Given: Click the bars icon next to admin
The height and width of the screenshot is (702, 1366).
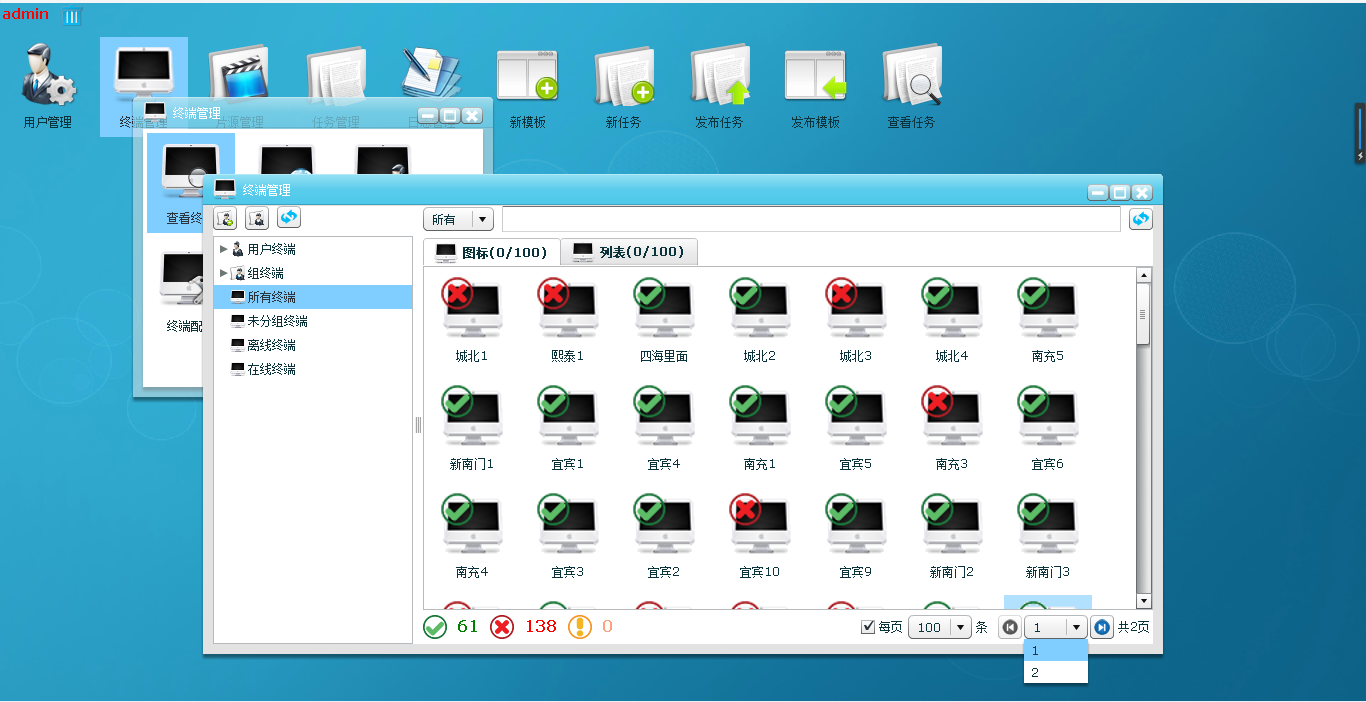Looking at the screenshot, I should pyautogui.click(x=72, y=17).
